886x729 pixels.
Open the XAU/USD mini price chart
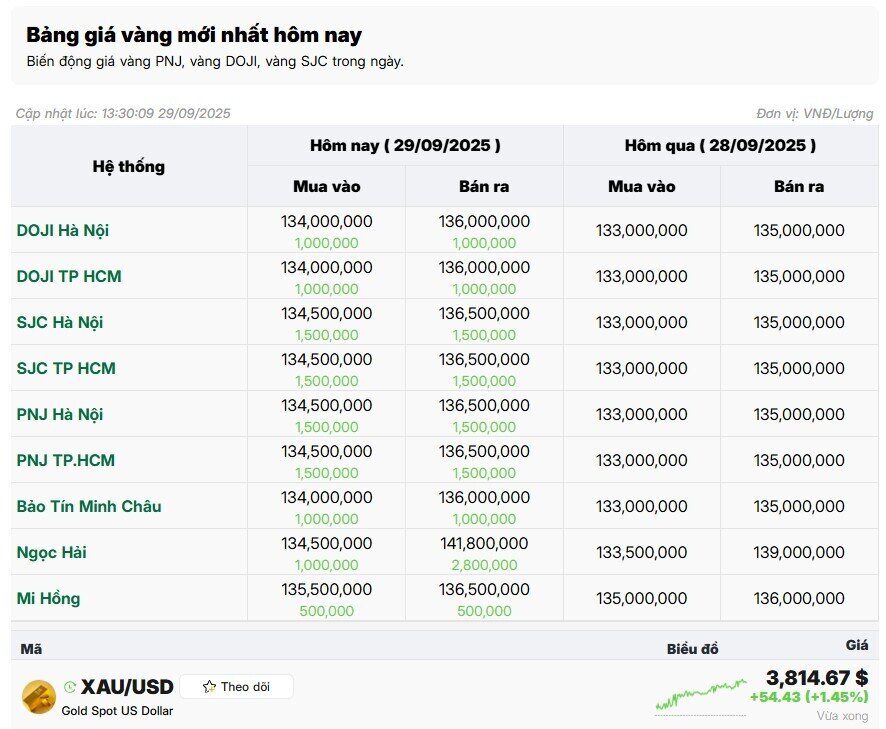coord(701,695)
